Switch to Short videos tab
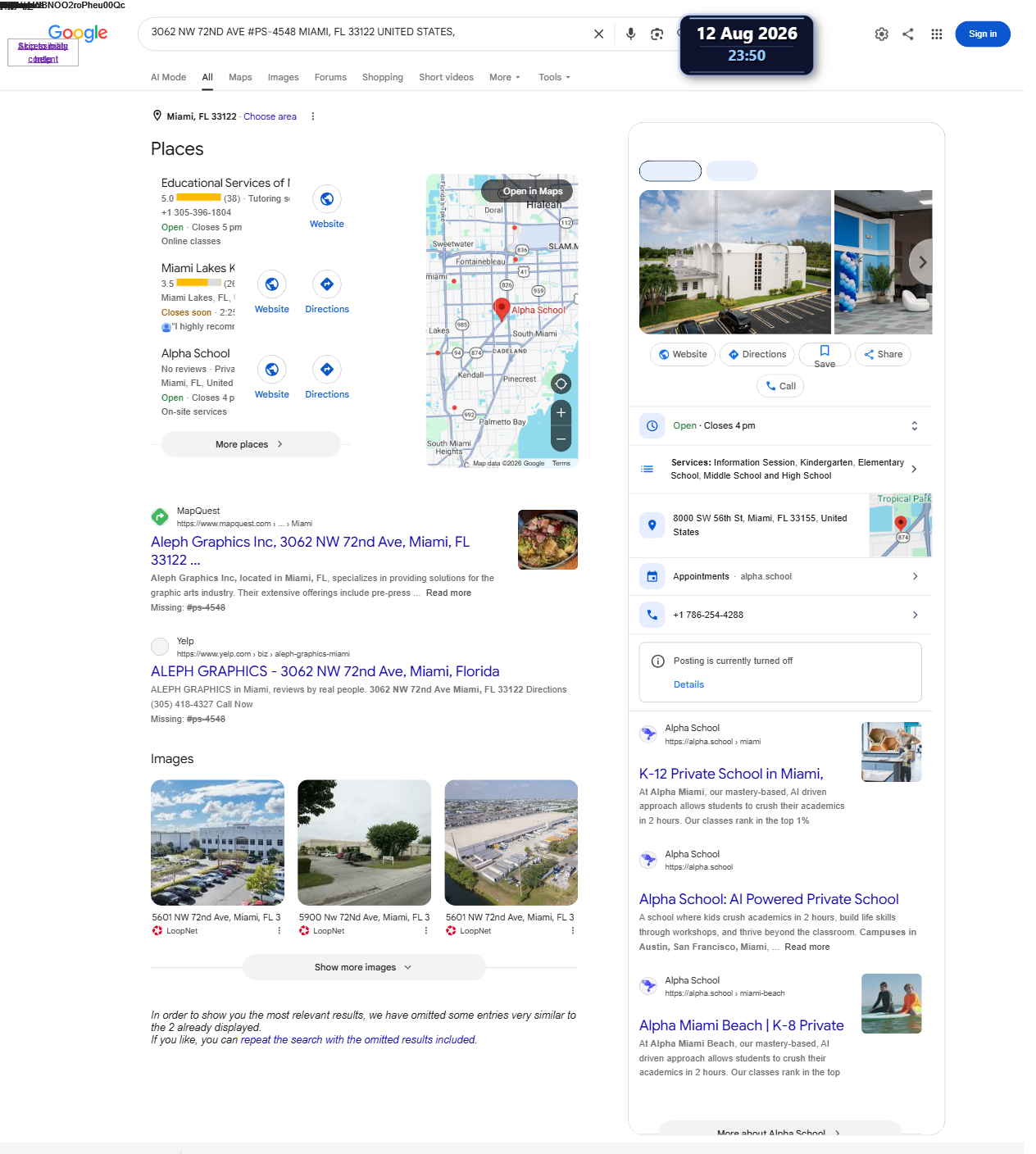The width and height of the screenshot is (1036, 1154). click(x=446, y=77)
